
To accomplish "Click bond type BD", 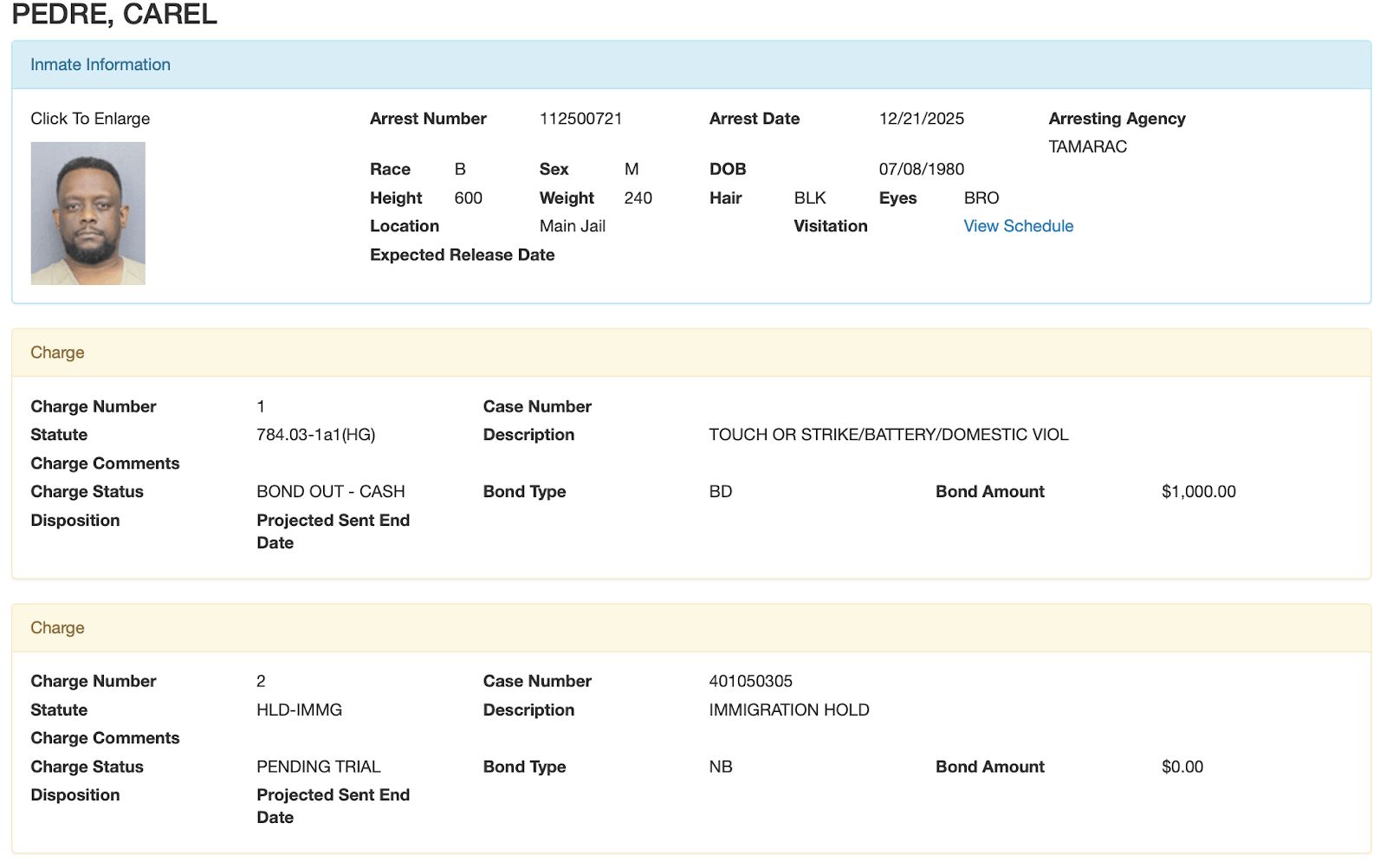I will [x=720, y=491].
